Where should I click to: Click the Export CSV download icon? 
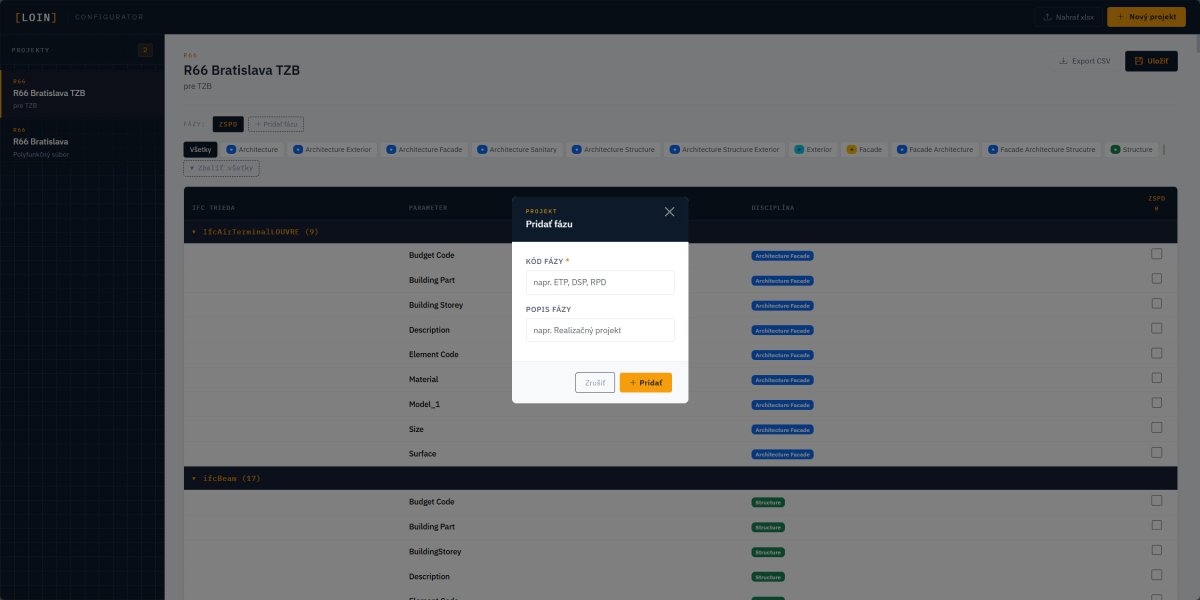[1063, 61]
